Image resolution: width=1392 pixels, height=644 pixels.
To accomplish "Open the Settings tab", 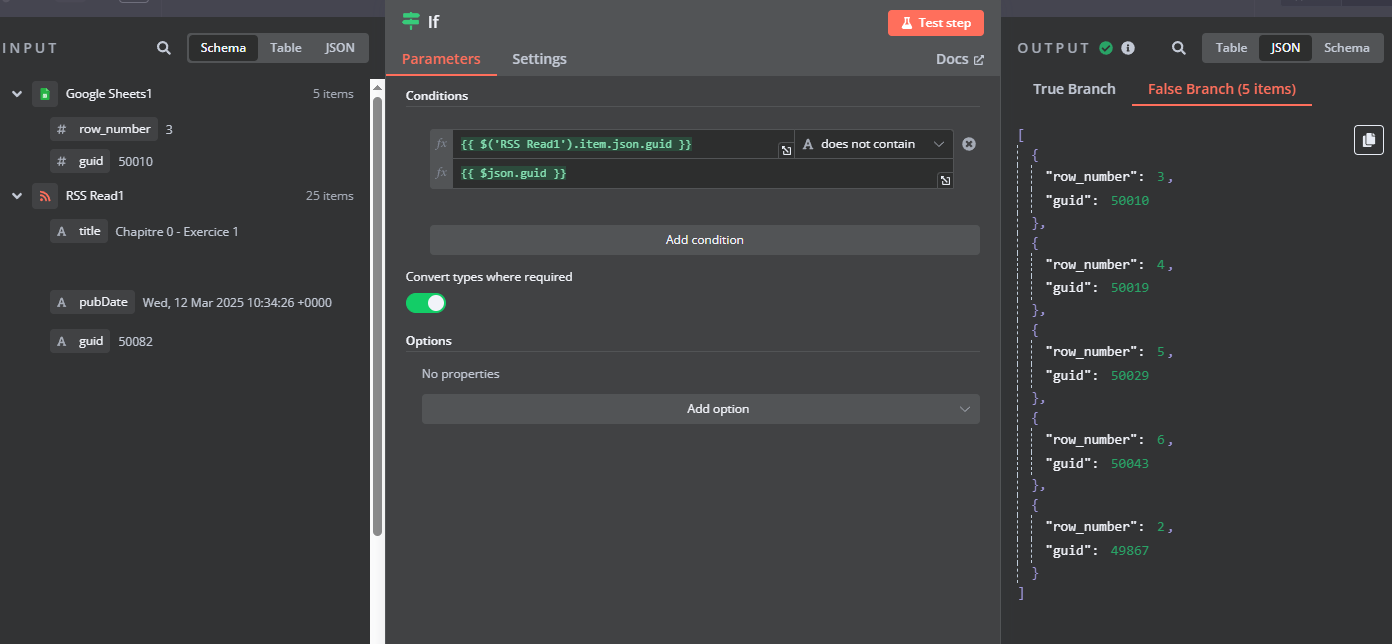I will 539,59.
